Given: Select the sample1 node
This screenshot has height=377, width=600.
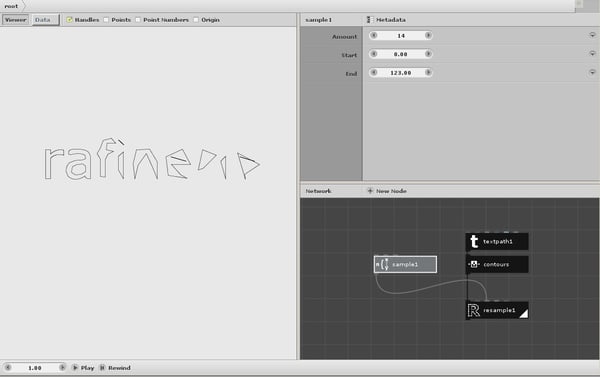Looking at the screenshot, I should (405, 264).
